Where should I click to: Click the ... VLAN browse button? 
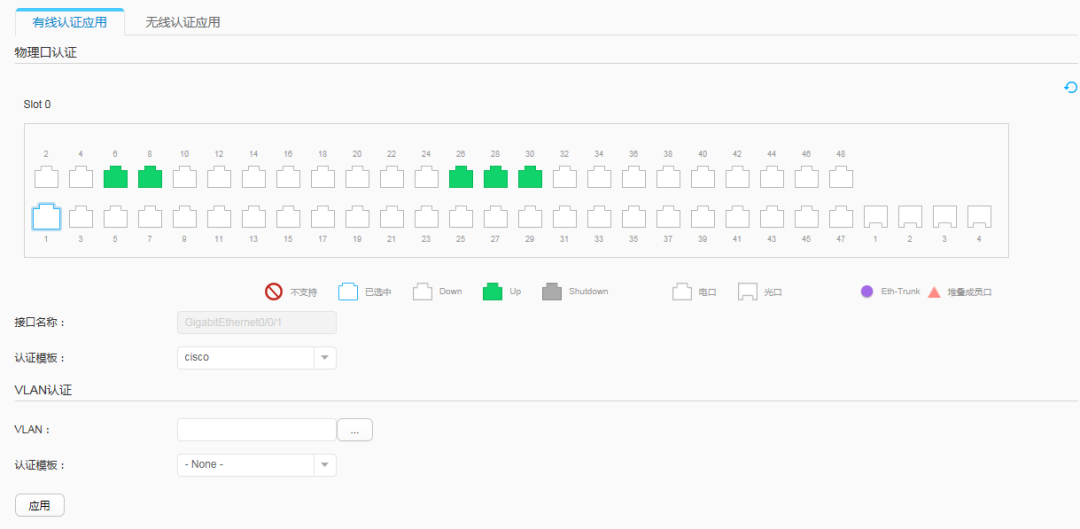[355, 429]
